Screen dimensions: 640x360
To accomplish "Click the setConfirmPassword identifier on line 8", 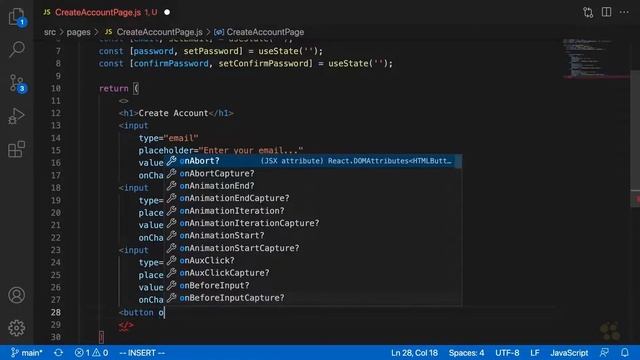I will (265, 63).
